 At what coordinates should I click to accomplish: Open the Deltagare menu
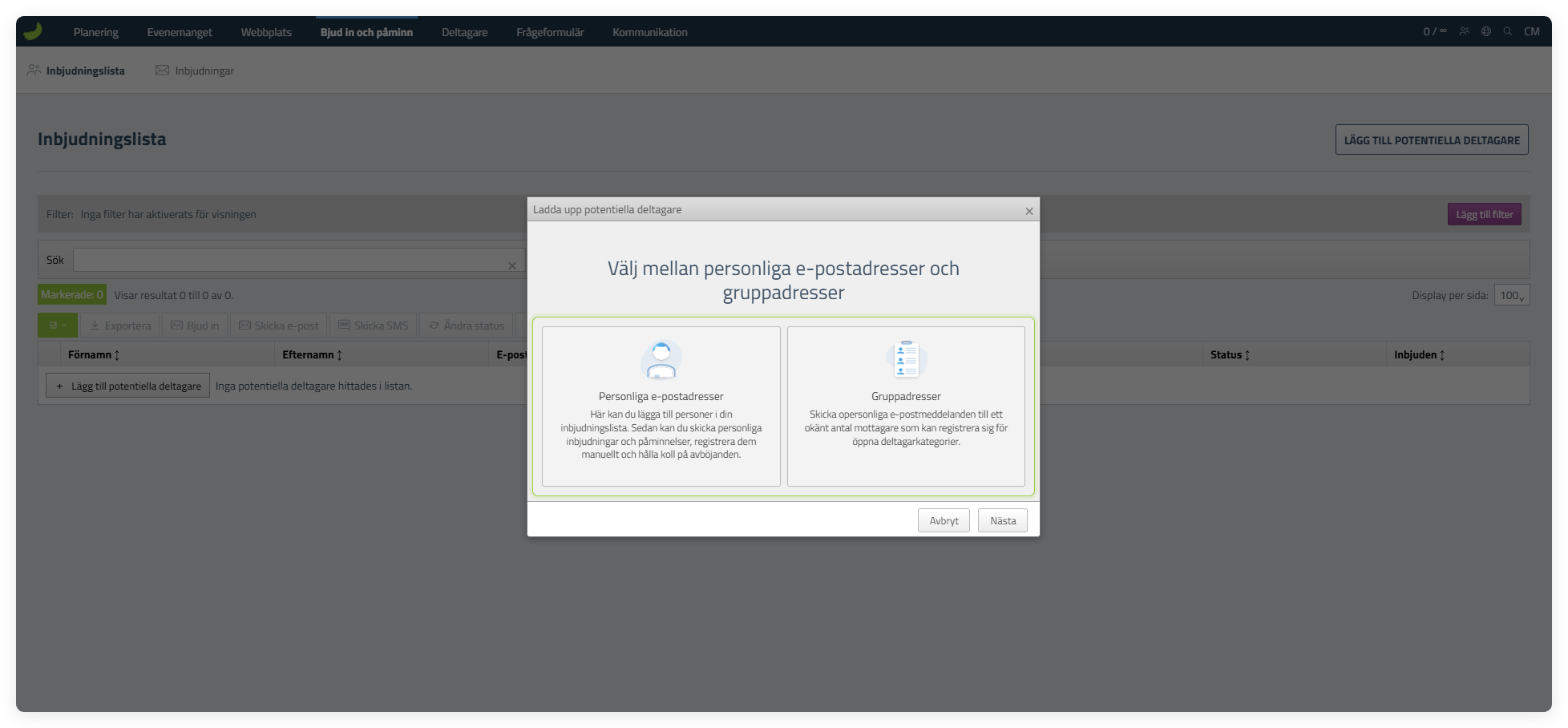[464, 32]
